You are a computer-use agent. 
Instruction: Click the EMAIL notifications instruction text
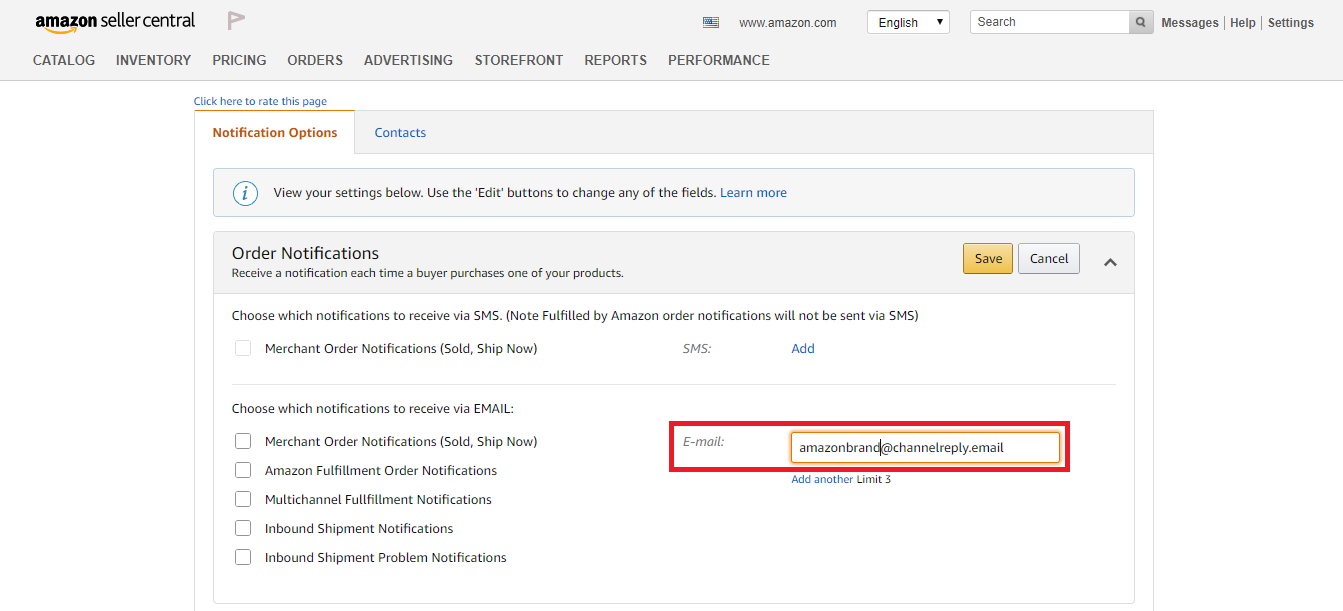372,408
